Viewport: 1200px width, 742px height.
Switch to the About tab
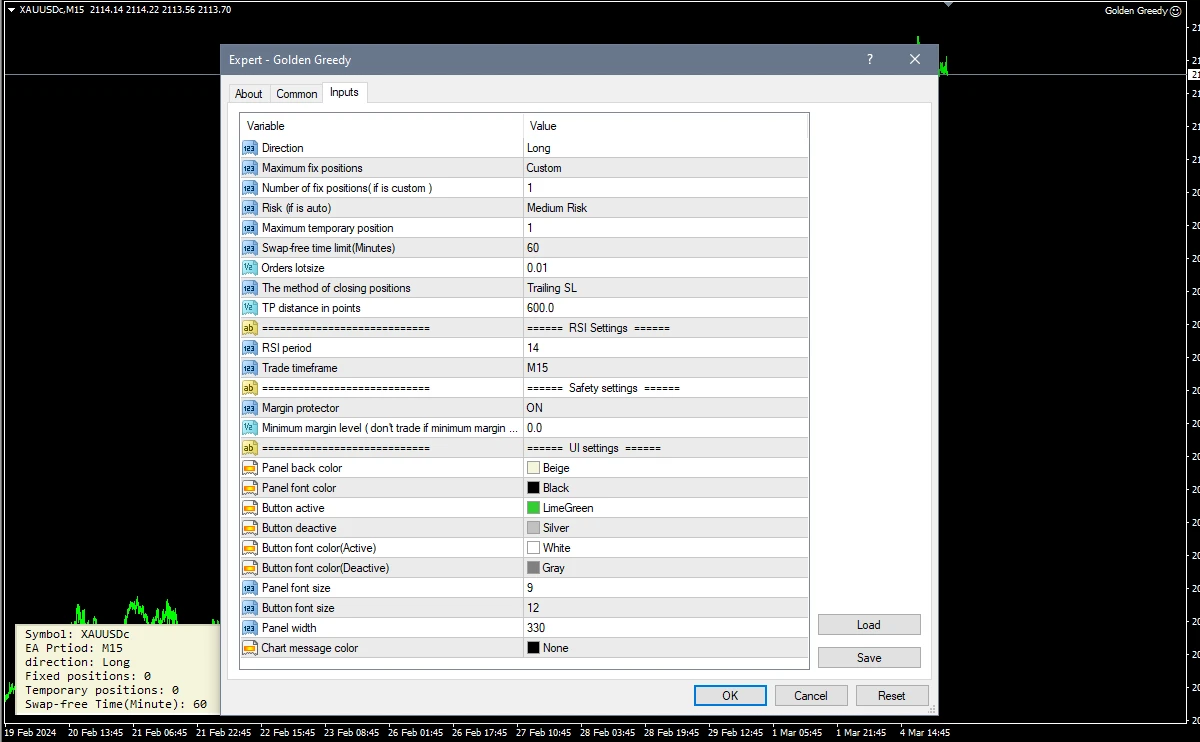pyautogui.click(x=248, y=94)
